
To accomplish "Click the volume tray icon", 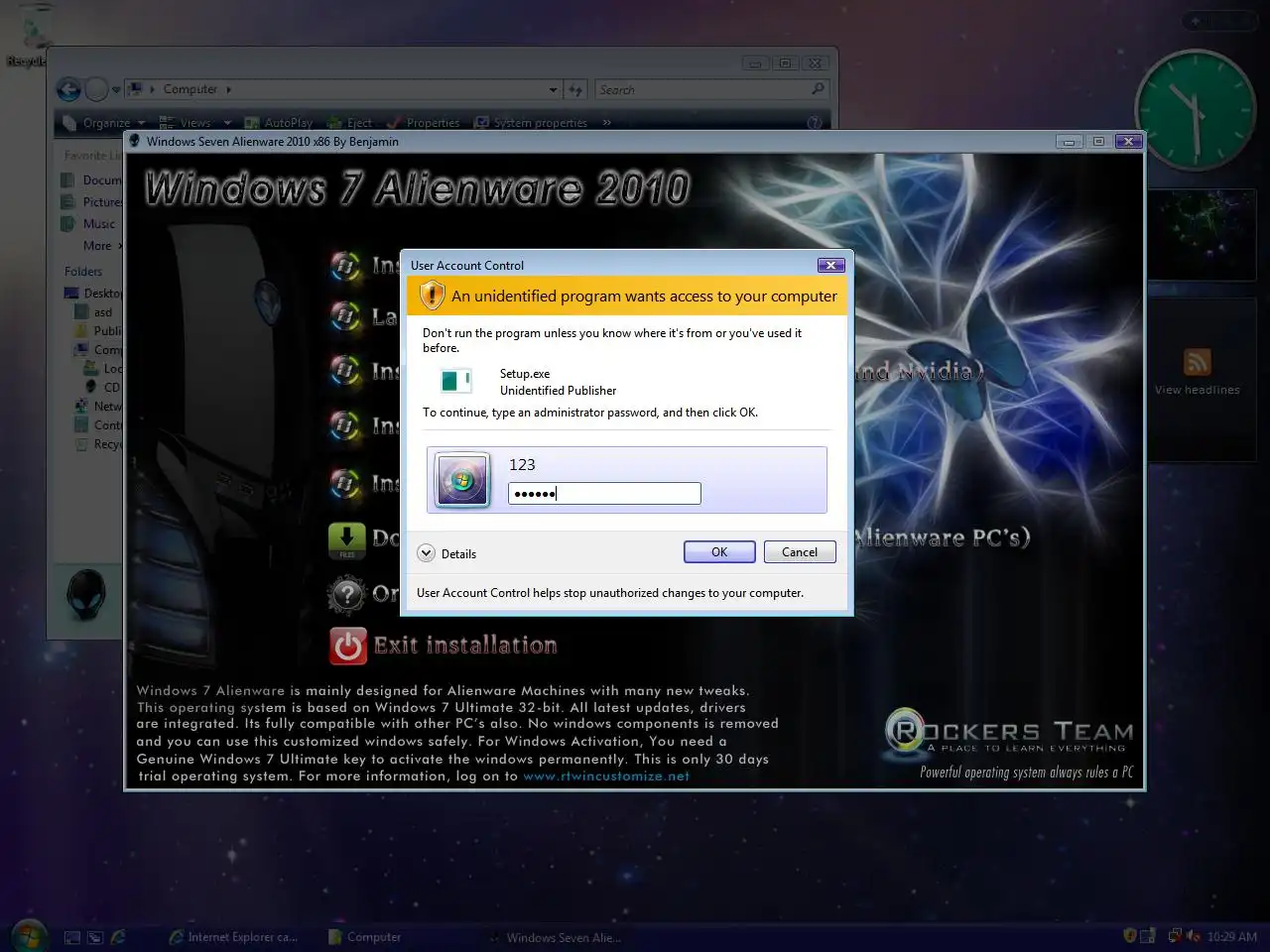I will (1193, 935).
